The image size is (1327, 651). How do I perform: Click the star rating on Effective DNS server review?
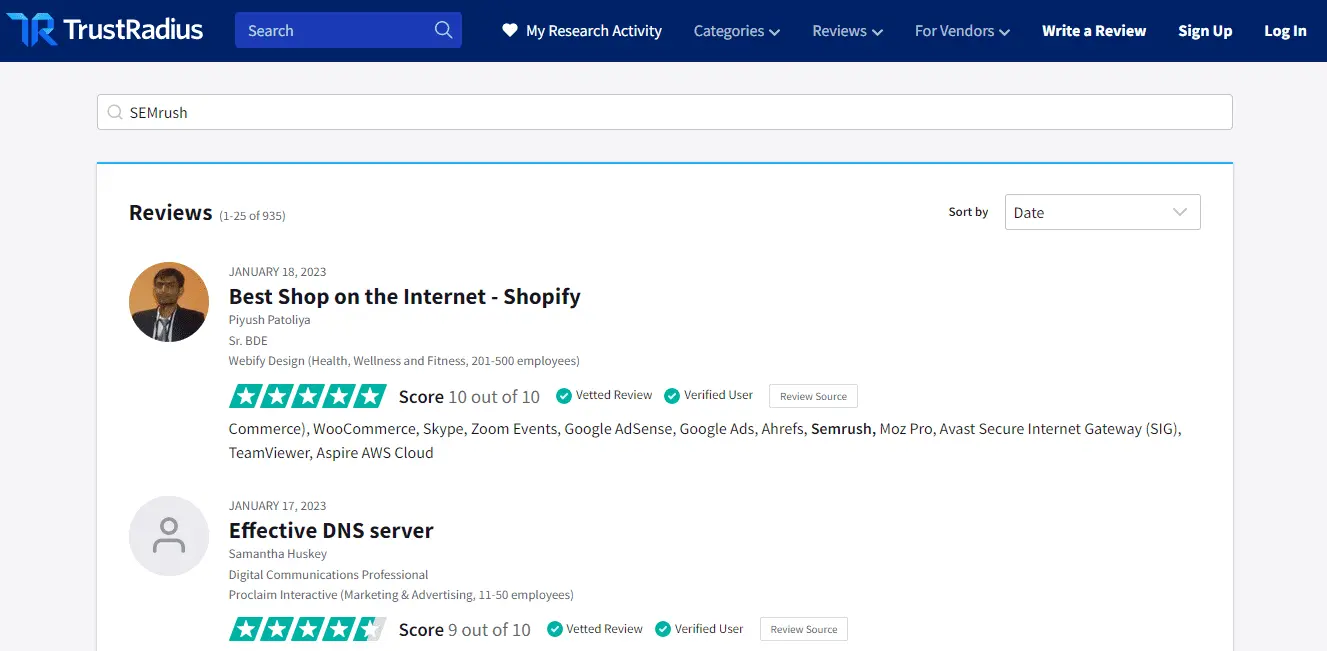pos(307,630)
